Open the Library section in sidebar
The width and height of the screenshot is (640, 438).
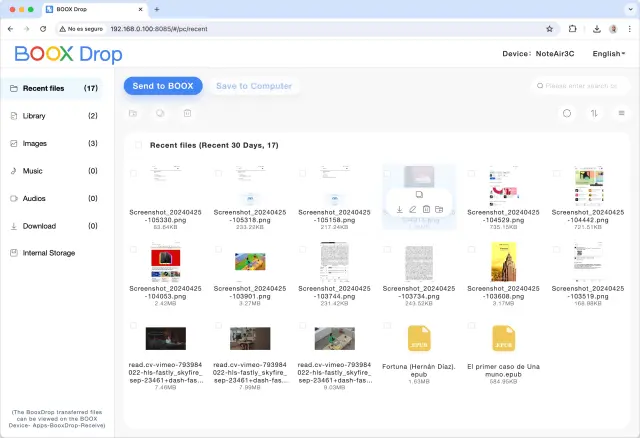[34, 116]
